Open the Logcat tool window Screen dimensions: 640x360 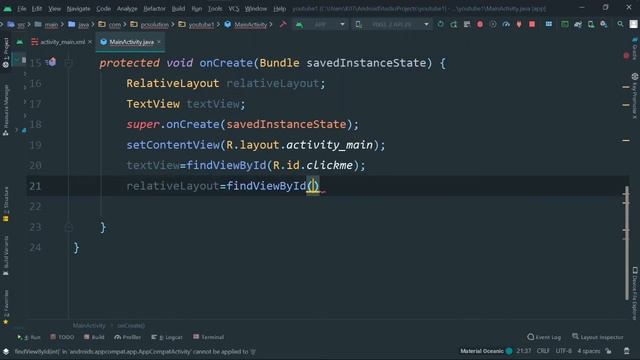167,337
